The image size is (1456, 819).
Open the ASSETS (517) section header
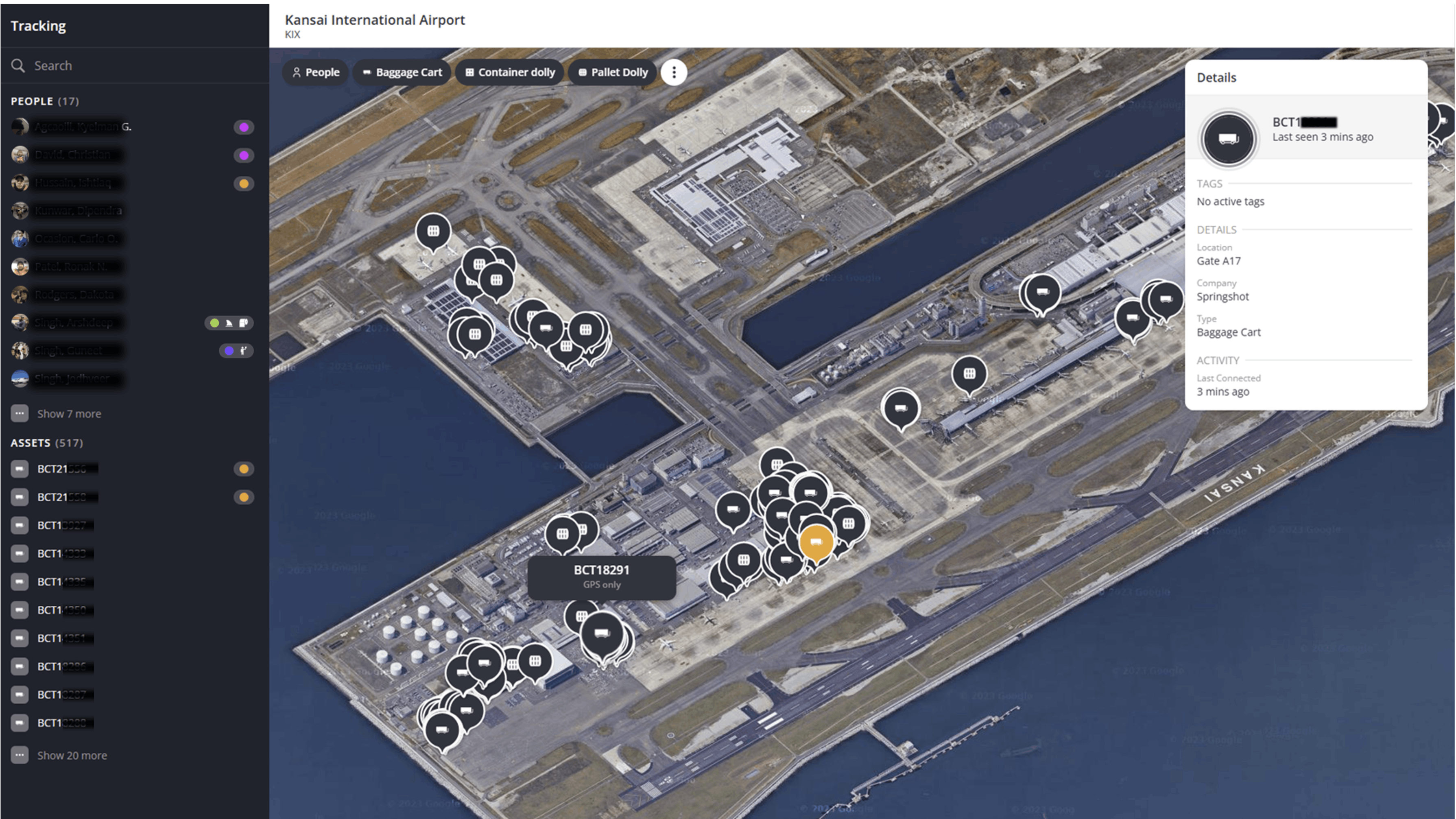46,443
